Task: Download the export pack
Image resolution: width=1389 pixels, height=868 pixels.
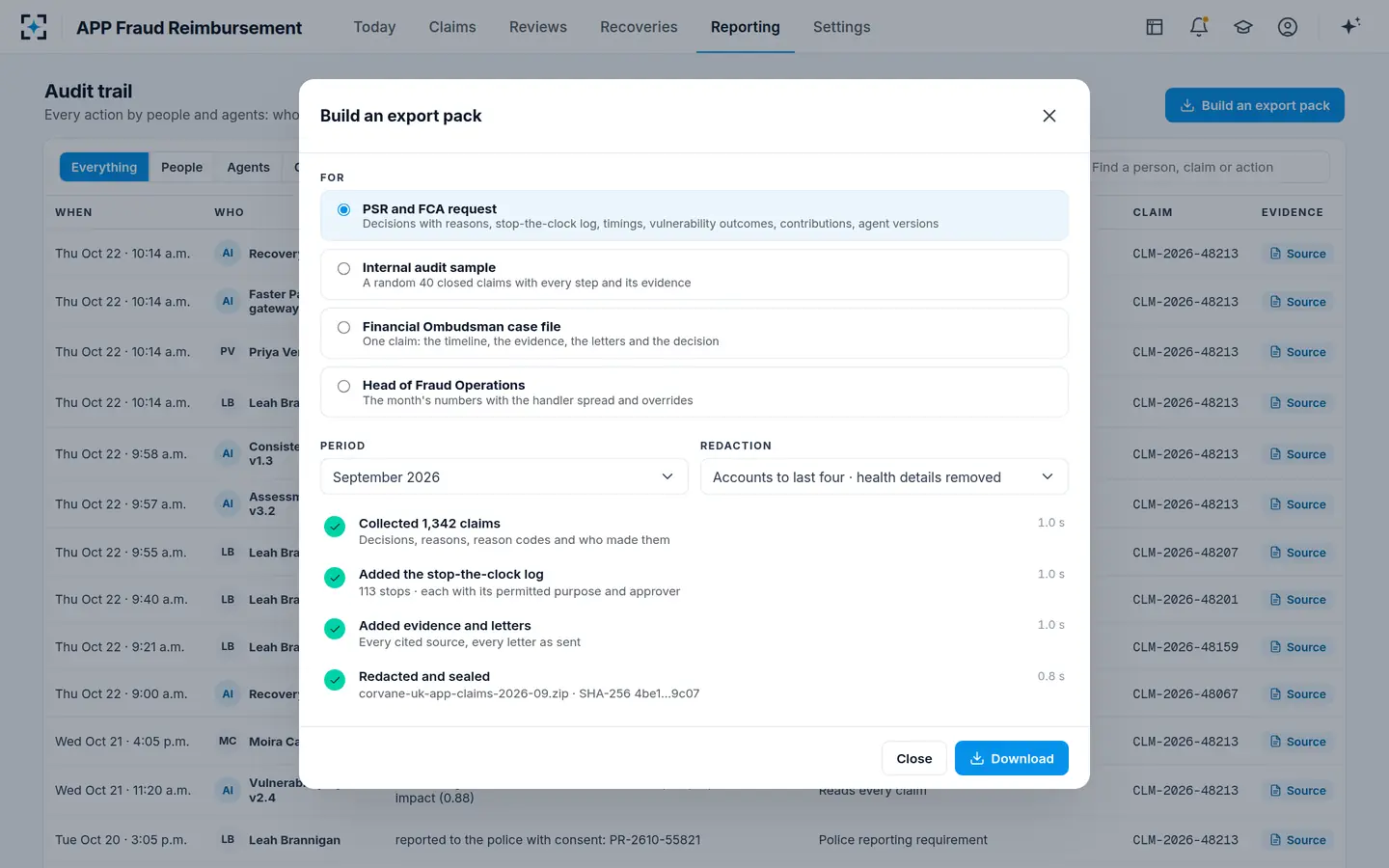Action: pos(1012,758)
